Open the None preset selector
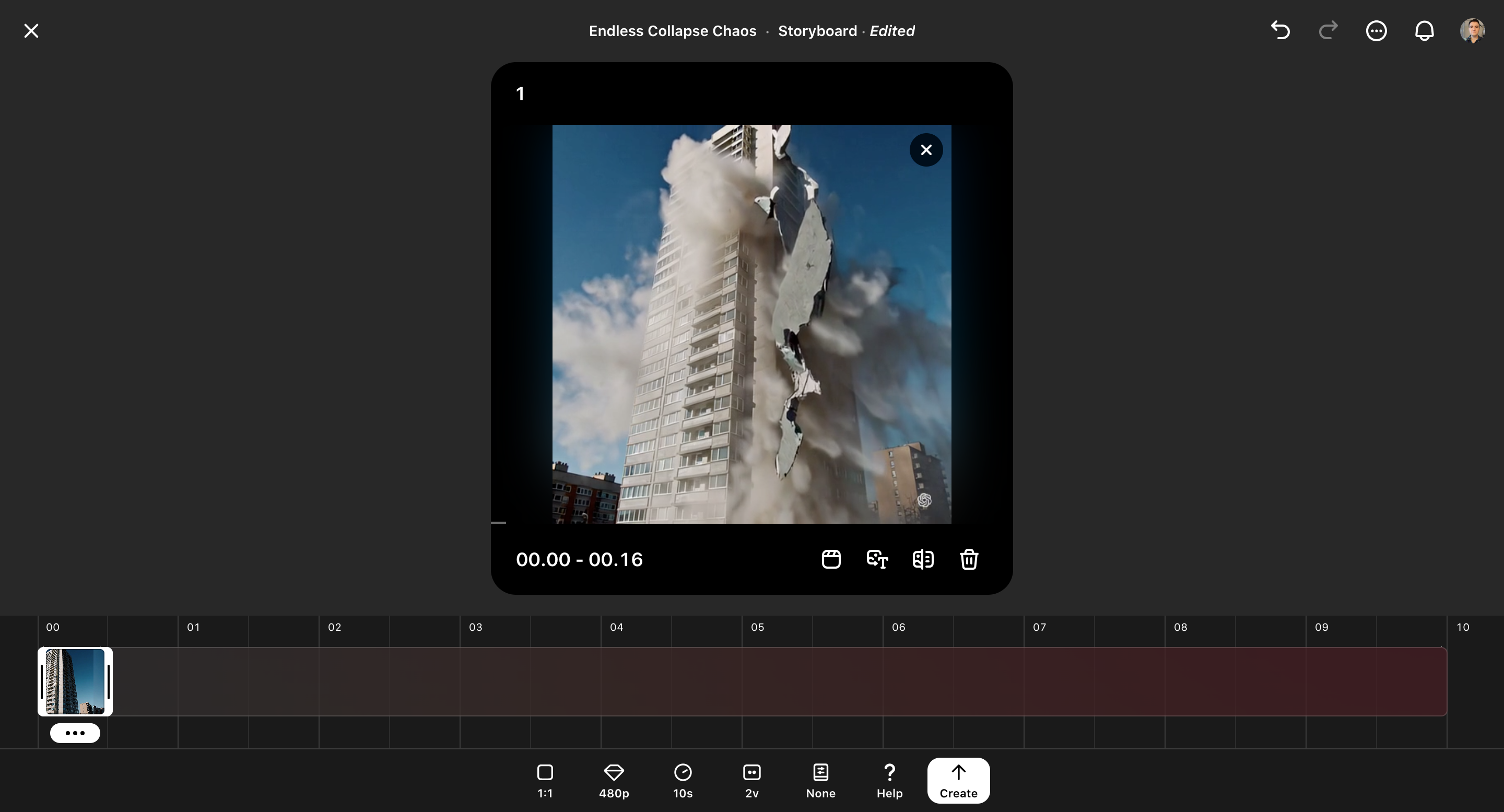 tap(820, 781)
